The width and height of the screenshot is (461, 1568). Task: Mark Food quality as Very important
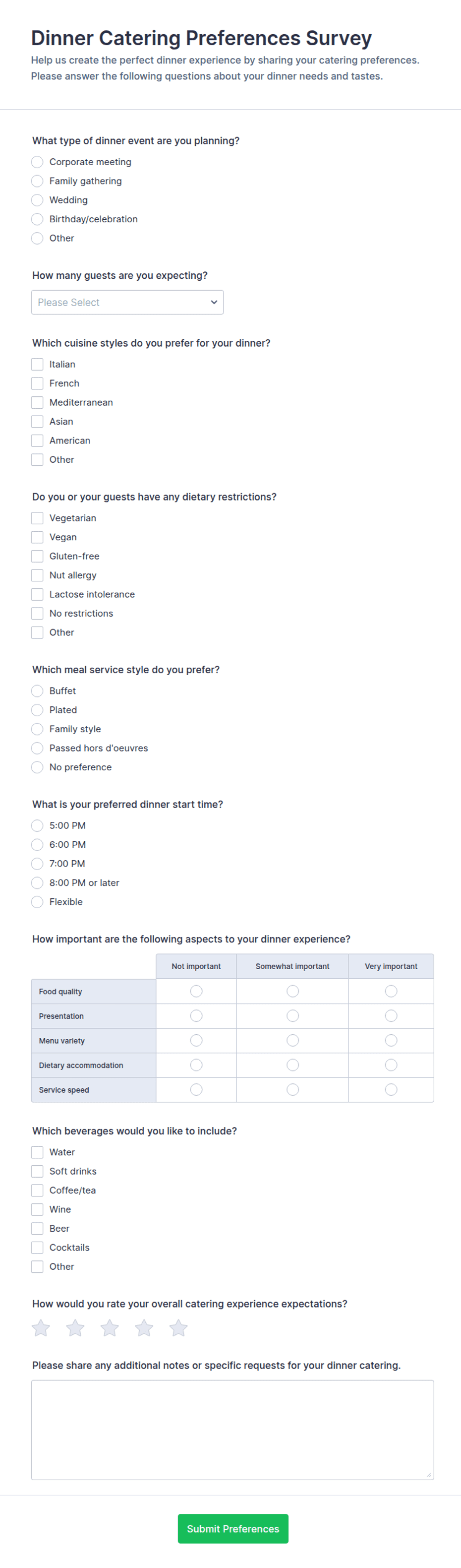391,991
